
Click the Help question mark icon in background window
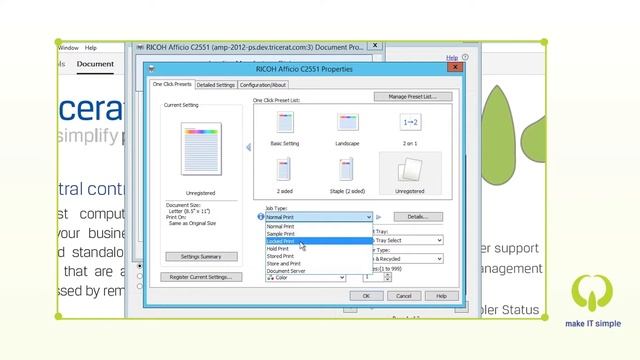465,57
